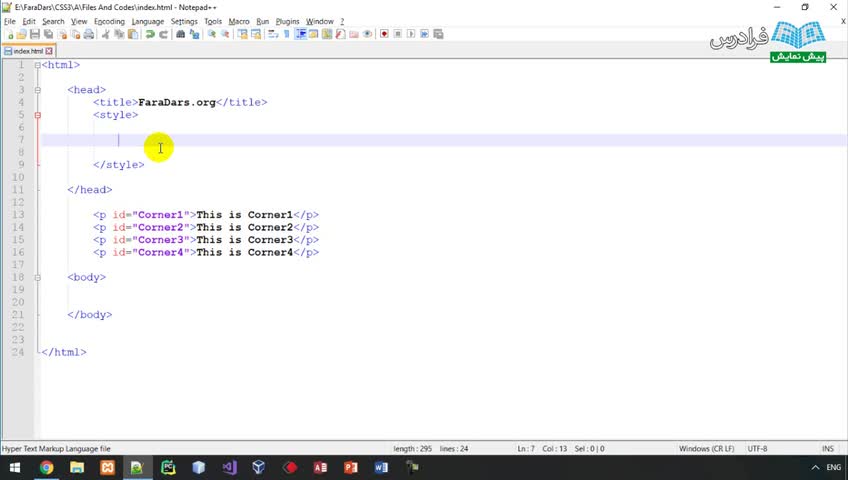Click the Playback macro icon

[412, 34]
